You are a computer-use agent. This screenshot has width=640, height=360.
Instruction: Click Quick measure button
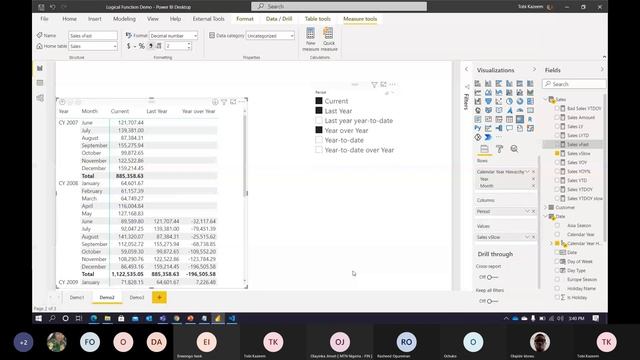click(329, 39)
